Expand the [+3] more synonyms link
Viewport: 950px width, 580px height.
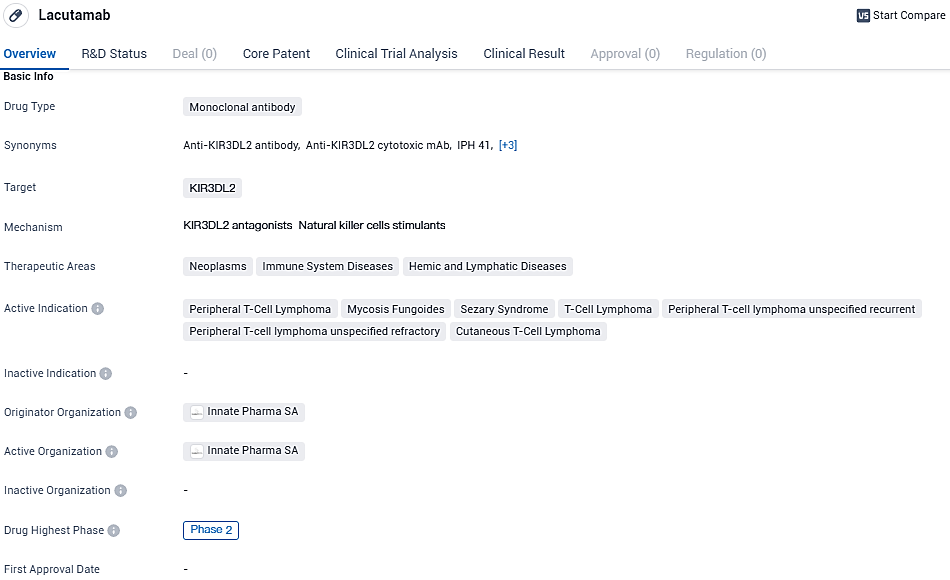coord(508,146)
